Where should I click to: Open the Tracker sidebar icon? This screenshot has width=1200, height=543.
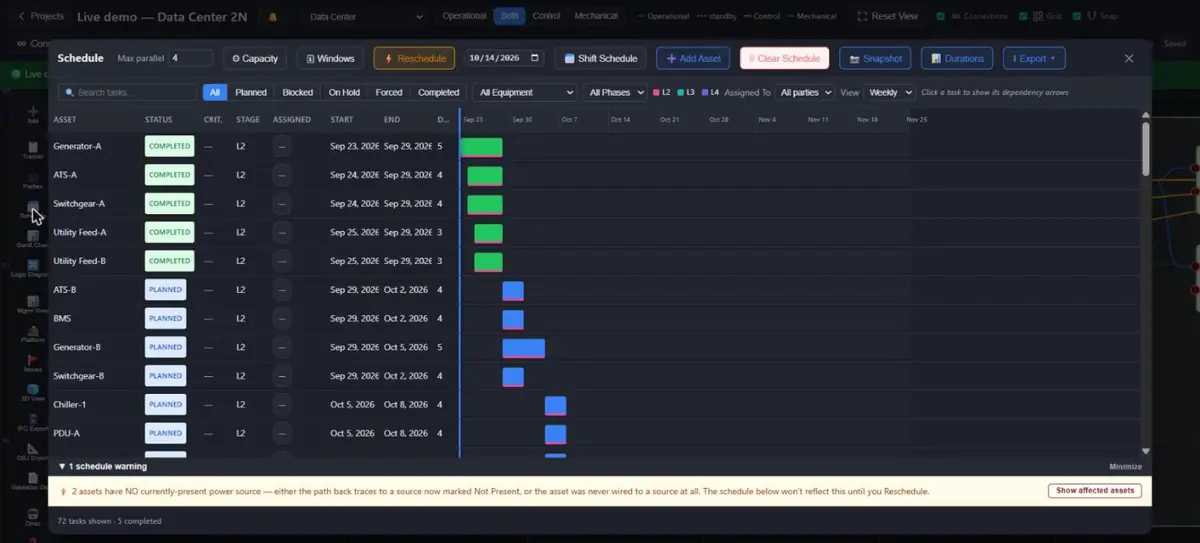(x=33, y=150)
